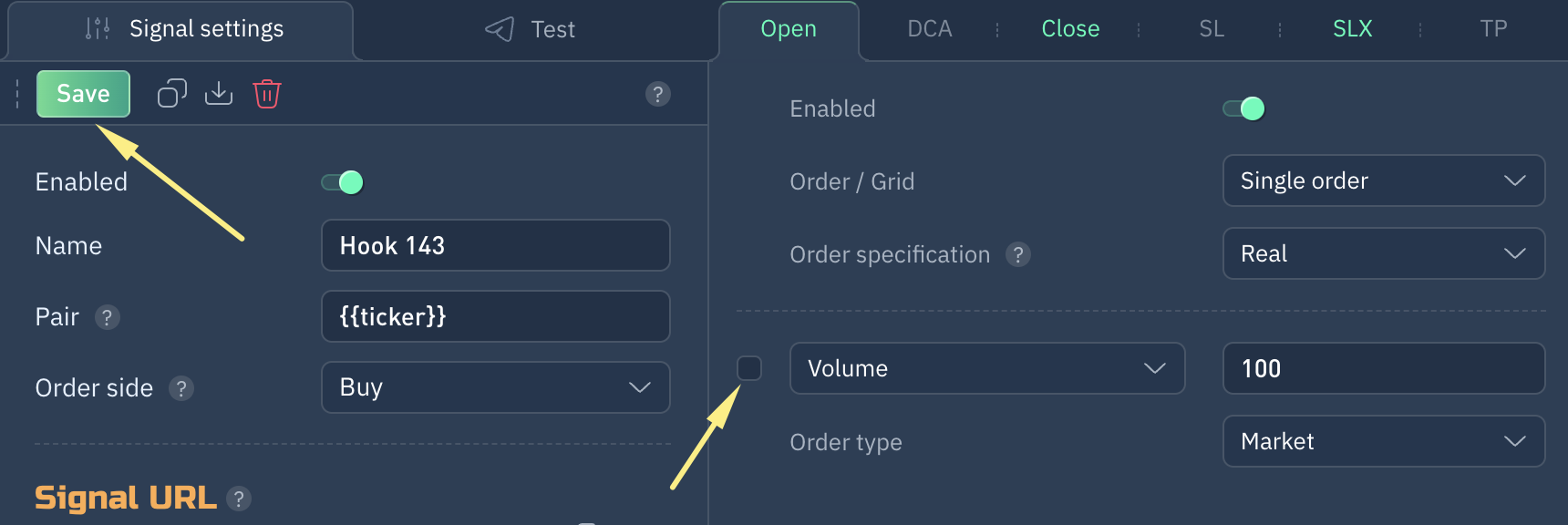The height and width of the screenshot is (525, 1568).
Task: Open the Order side Buy dropdown
Action: point(495,387)
